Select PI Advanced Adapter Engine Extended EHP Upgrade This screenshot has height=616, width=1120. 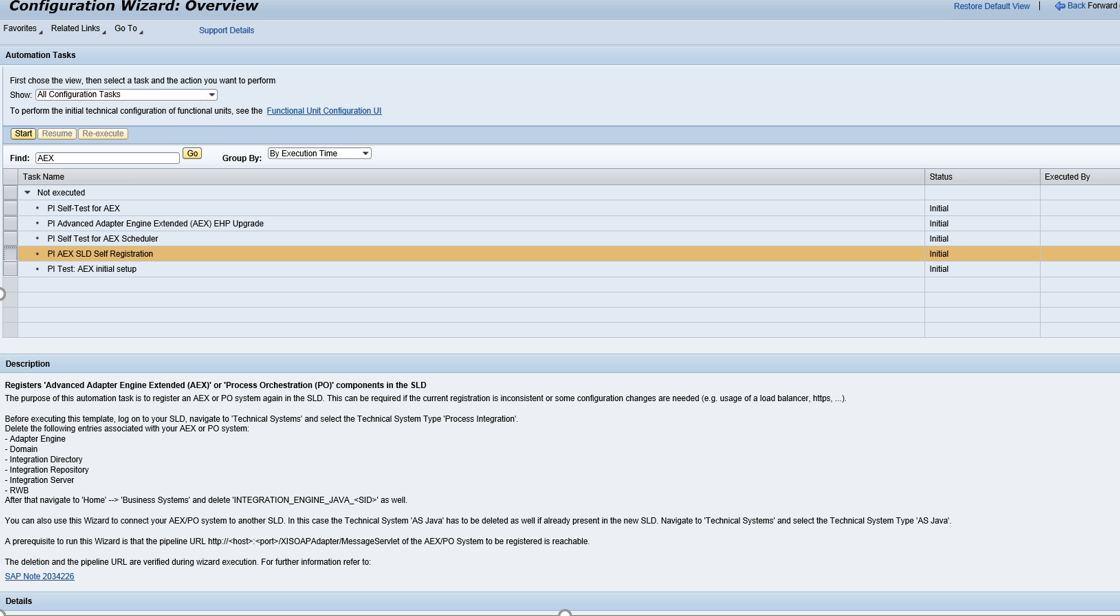click(471, 223)
